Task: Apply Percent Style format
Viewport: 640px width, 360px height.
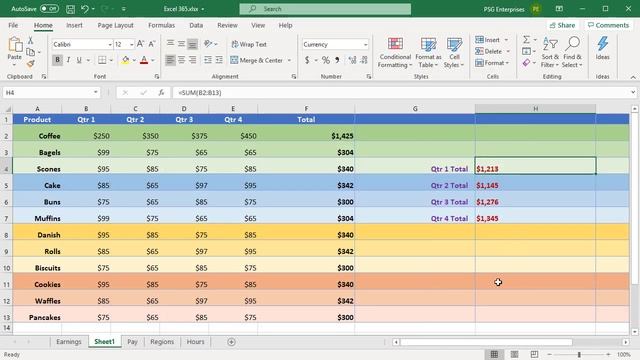Action: coord(326,60)
